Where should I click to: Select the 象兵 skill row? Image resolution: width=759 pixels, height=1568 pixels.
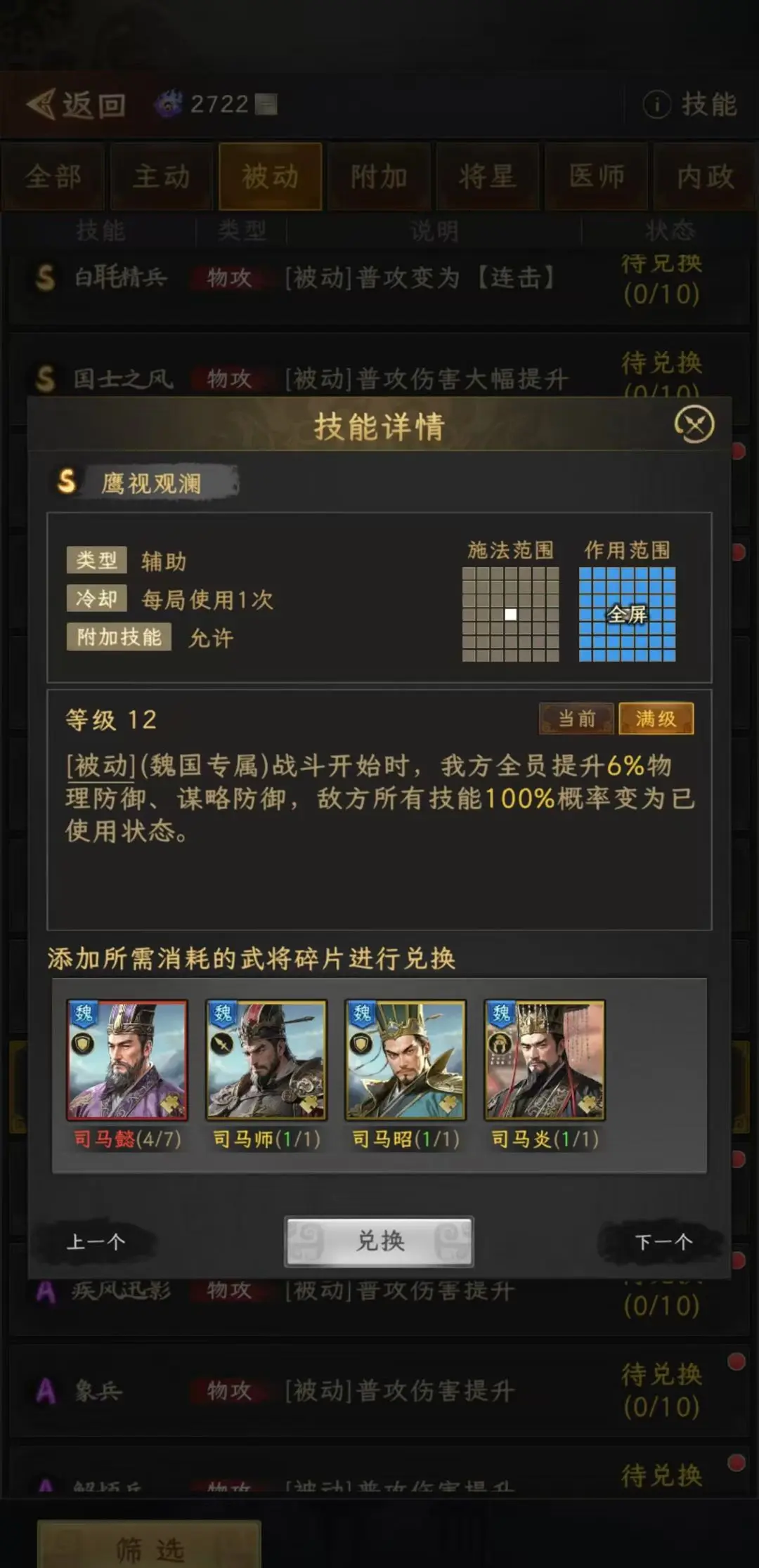tap(379, 1391)
